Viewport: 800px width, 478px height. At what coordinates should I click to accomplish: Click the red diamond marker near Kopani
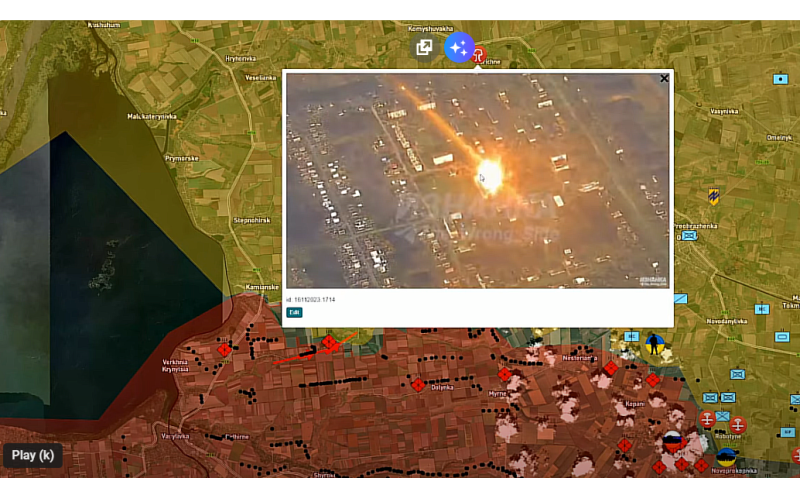click(653, 380)
